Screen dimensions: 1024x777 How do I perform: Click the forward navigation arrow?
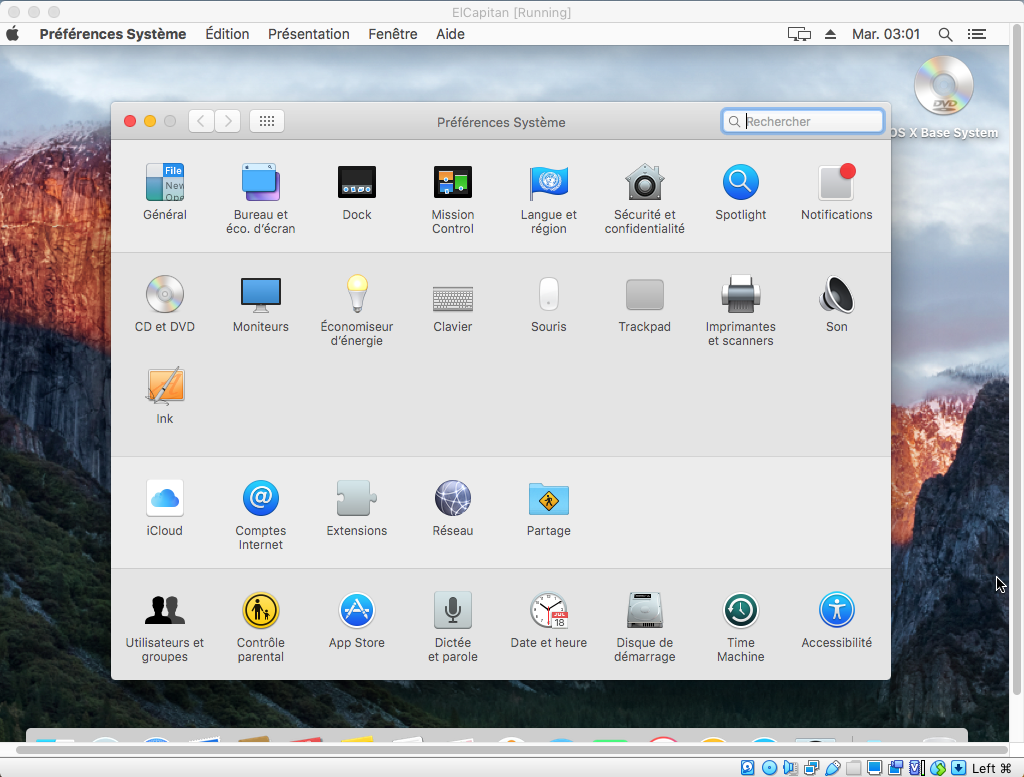(228, 121)
